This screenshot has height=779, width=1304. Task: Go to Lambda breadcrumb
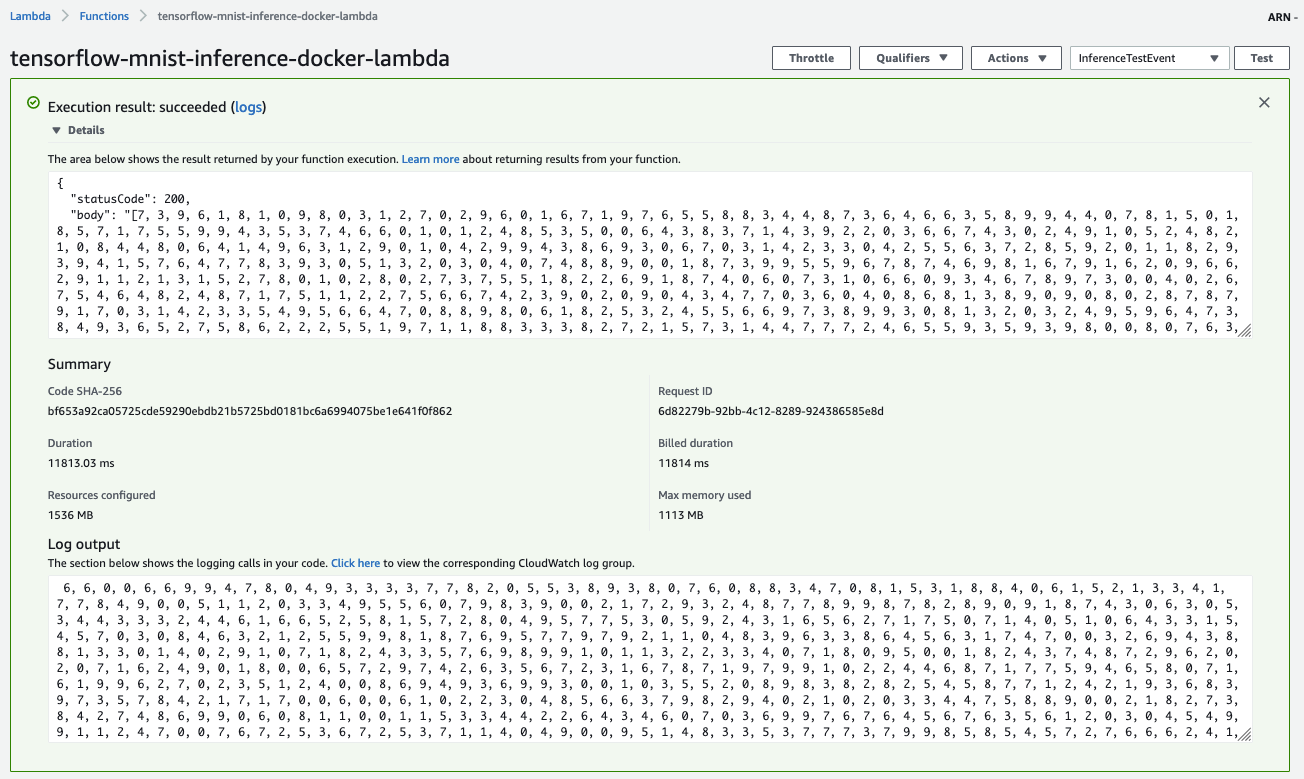(30, 16)
